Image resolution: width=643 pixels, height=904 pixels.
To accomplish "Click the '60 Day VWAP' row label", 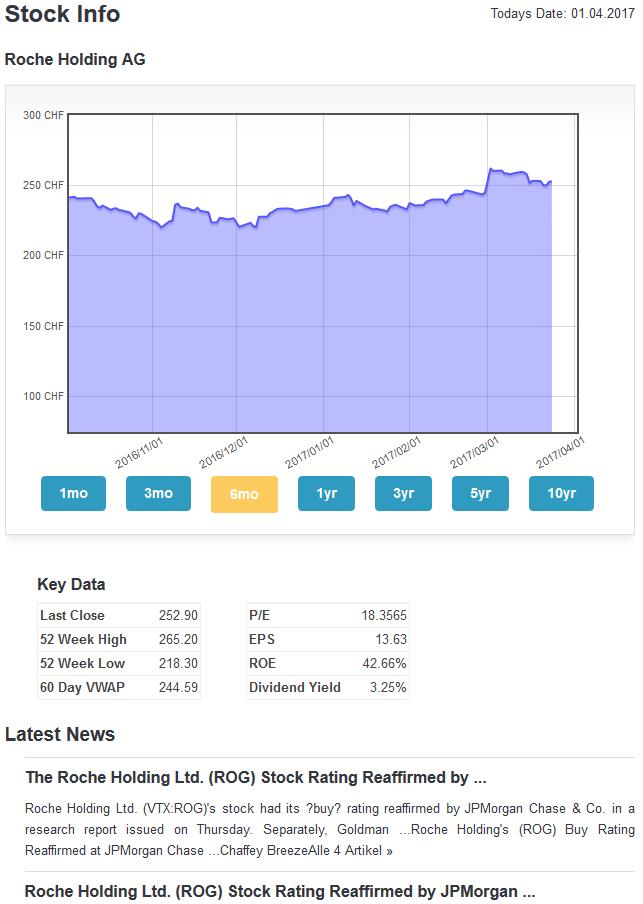I will pos(82,687).
